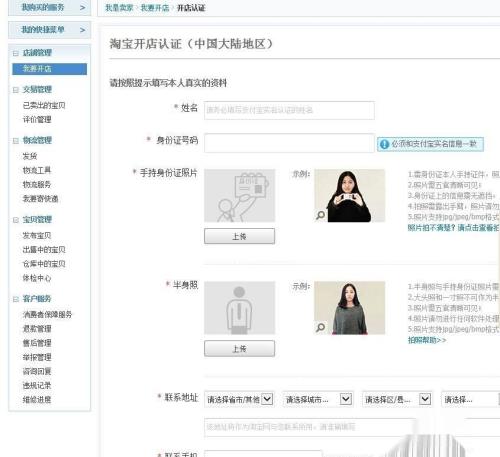The height and width of the screenshot is (457, 500).
Task: Click 物流管理 section heading
Action: 37,140
